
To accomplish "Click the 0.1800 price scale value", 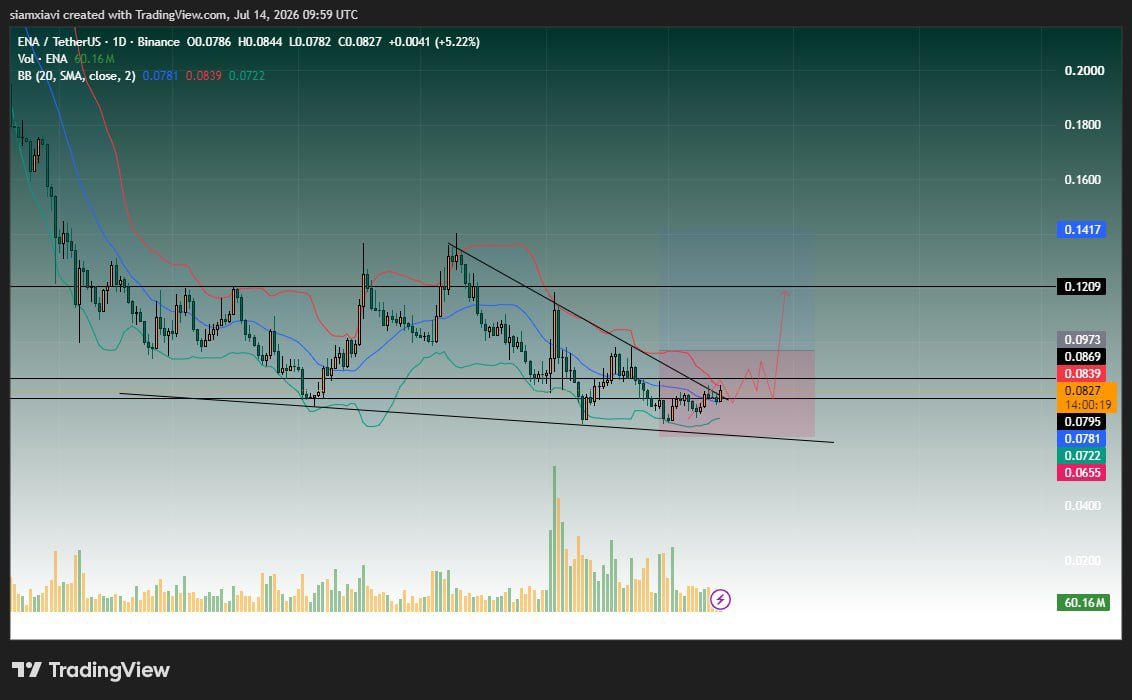I will (x=1083, y=125).
